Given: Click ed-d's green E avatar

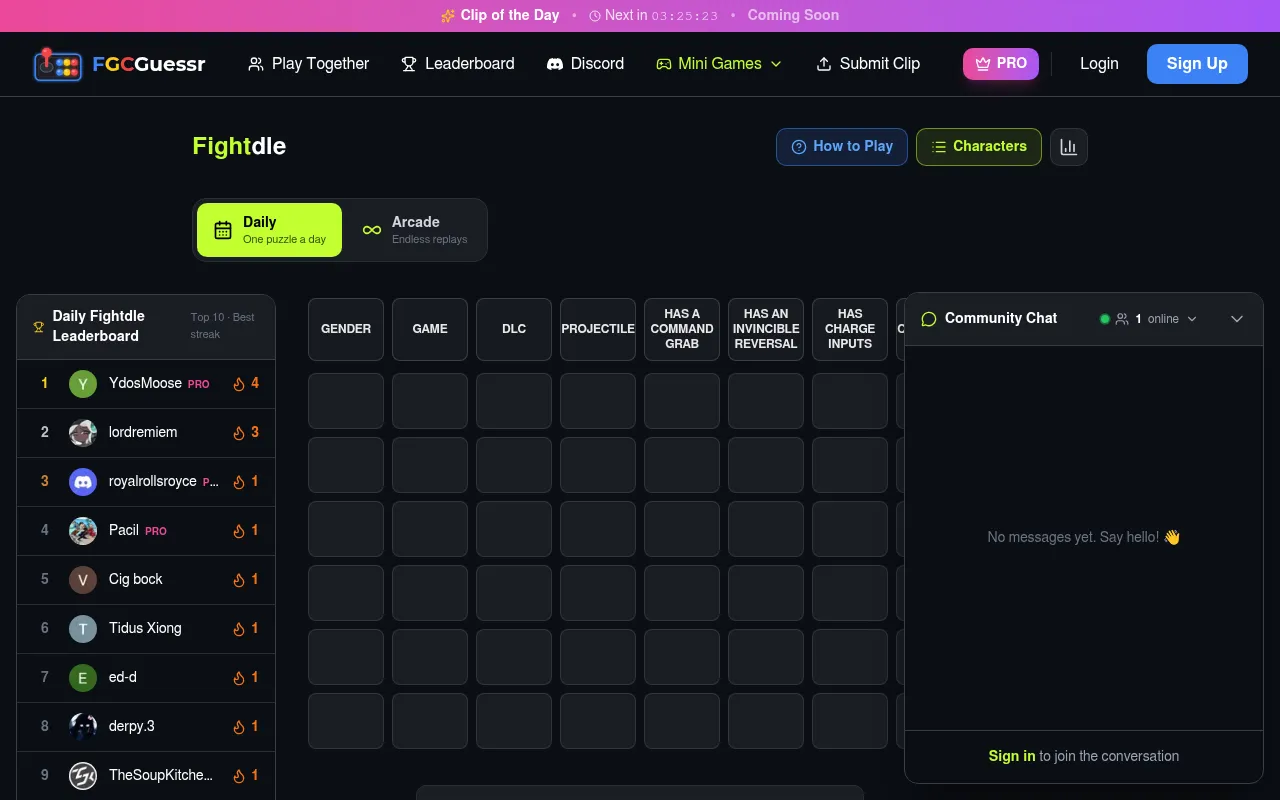Looking at the screenshot, I should point(83,678).
